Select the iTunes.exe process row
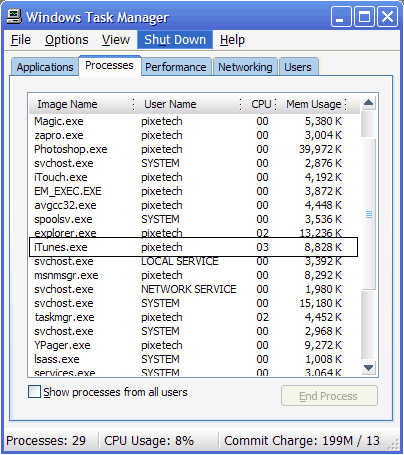 [193, 247]
